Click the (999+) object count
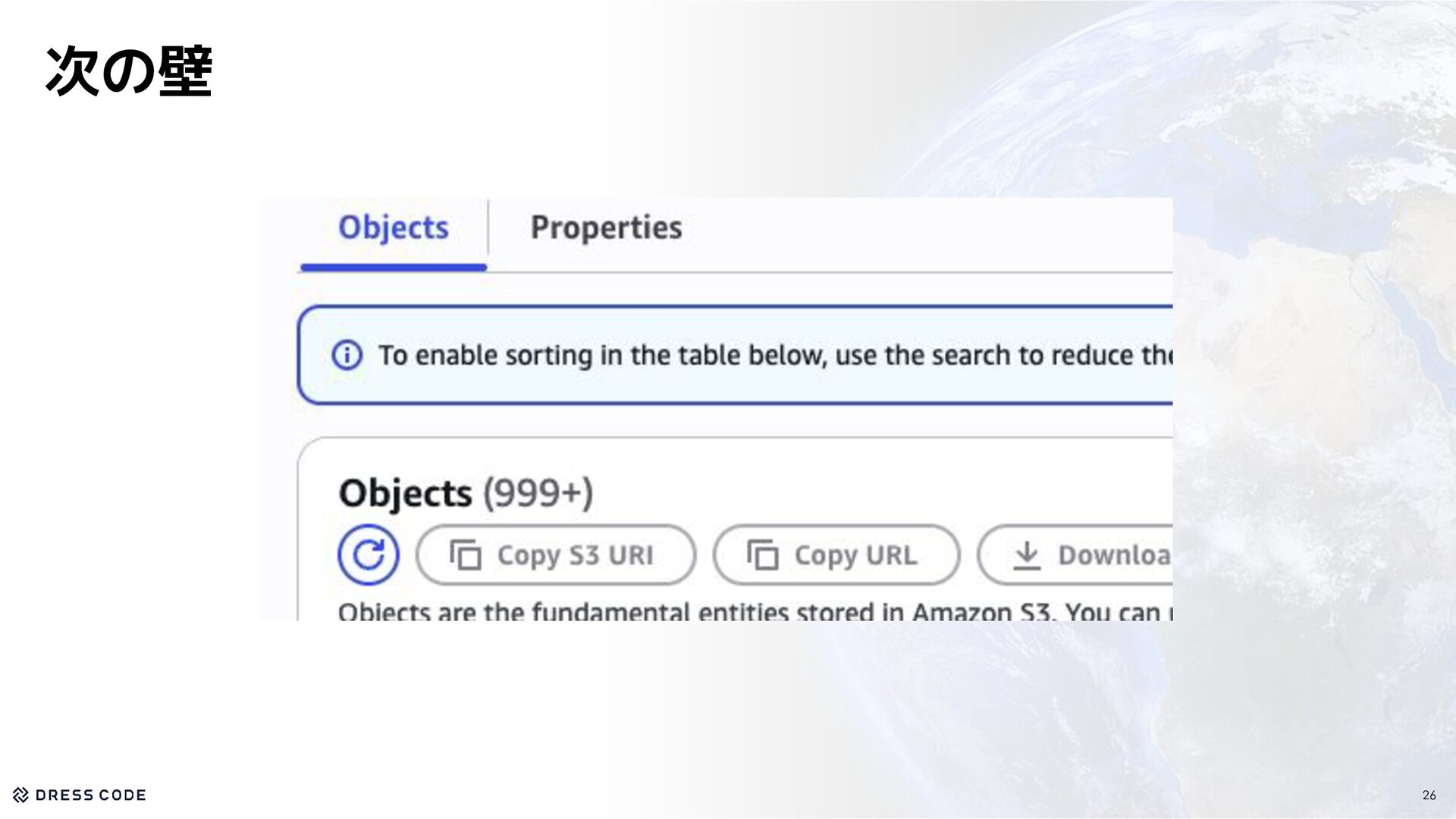1456x819 pixels. tap(538, 494)
